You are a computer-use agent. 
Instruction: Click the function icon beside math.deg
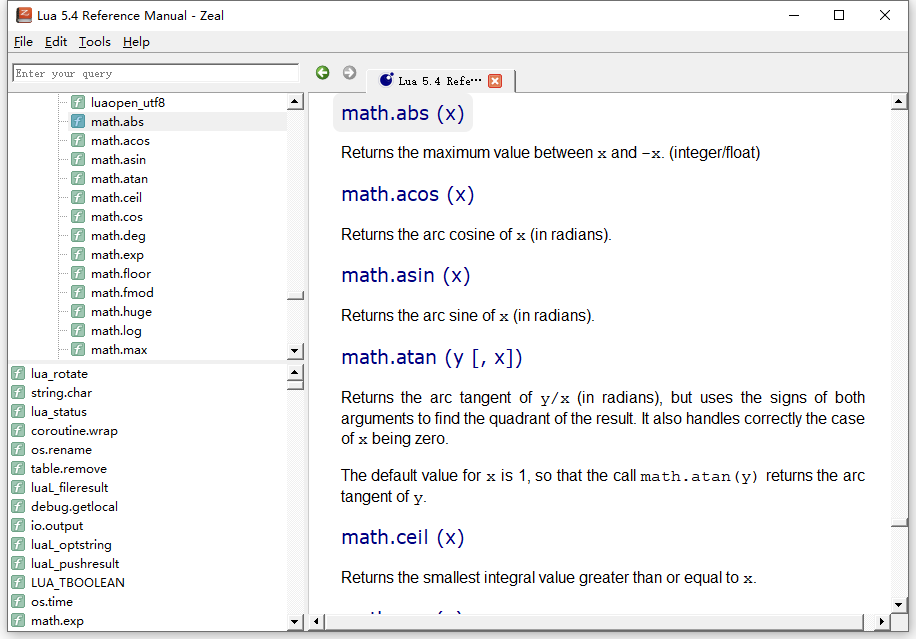(x=78, y=235)
